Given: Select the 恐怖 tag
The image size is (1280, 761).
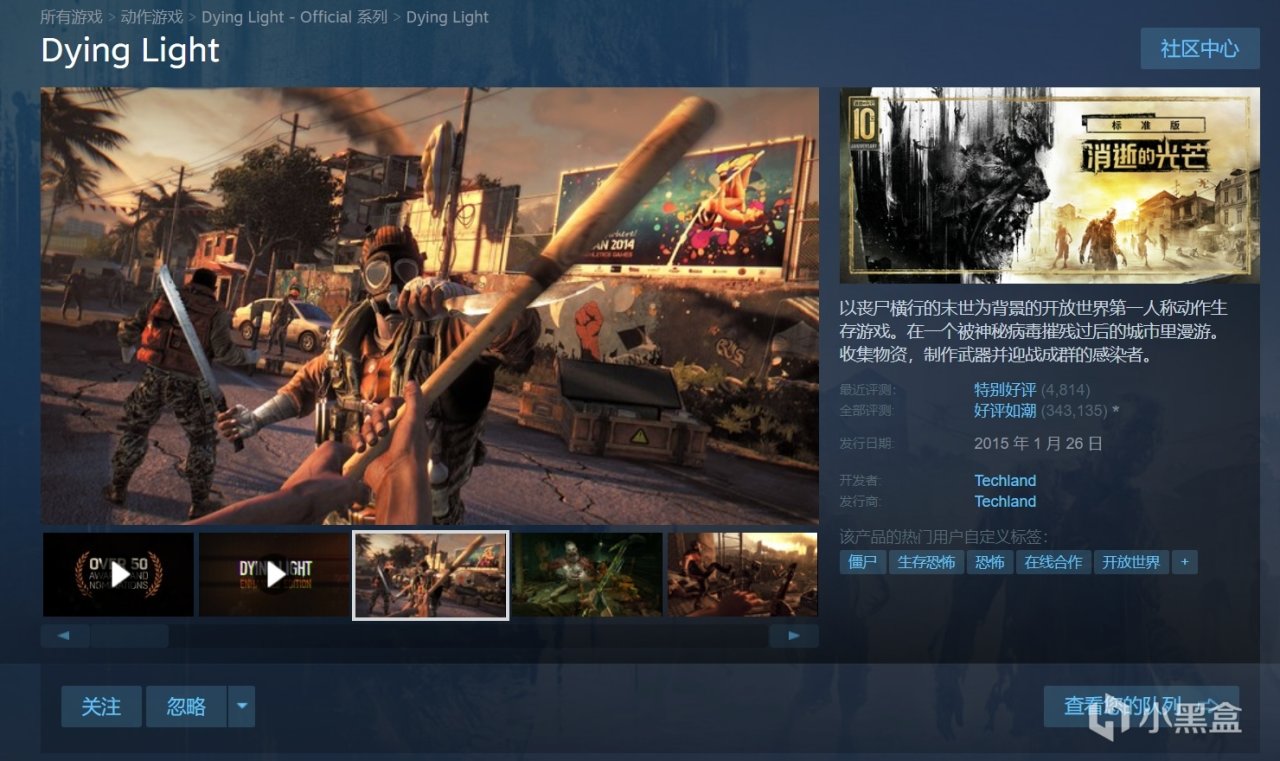Looking at the screenshot, I should coord(990,562).
